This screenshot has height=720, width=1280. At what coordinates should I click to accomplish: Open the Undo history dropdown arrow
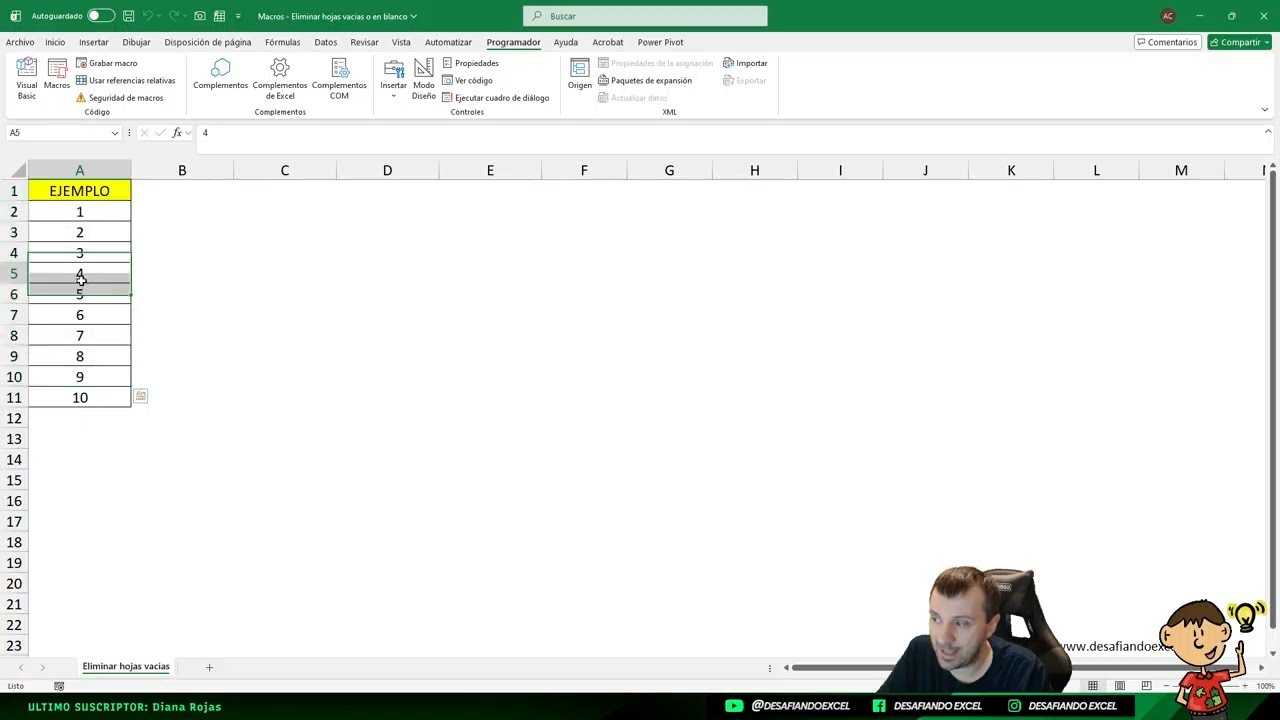coord(160,16)
